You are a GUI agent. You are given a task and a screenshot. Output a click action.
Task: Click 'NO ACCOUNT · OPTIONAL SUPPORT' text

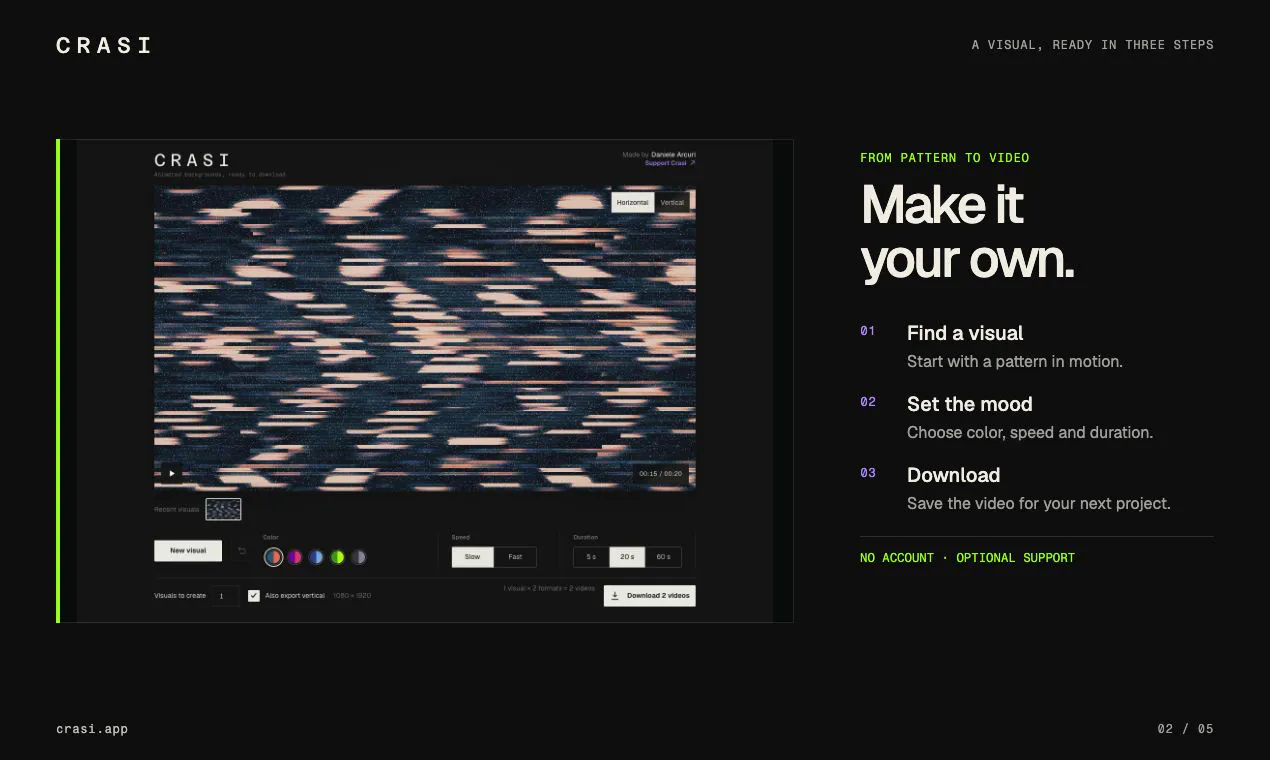pos(967,558)
